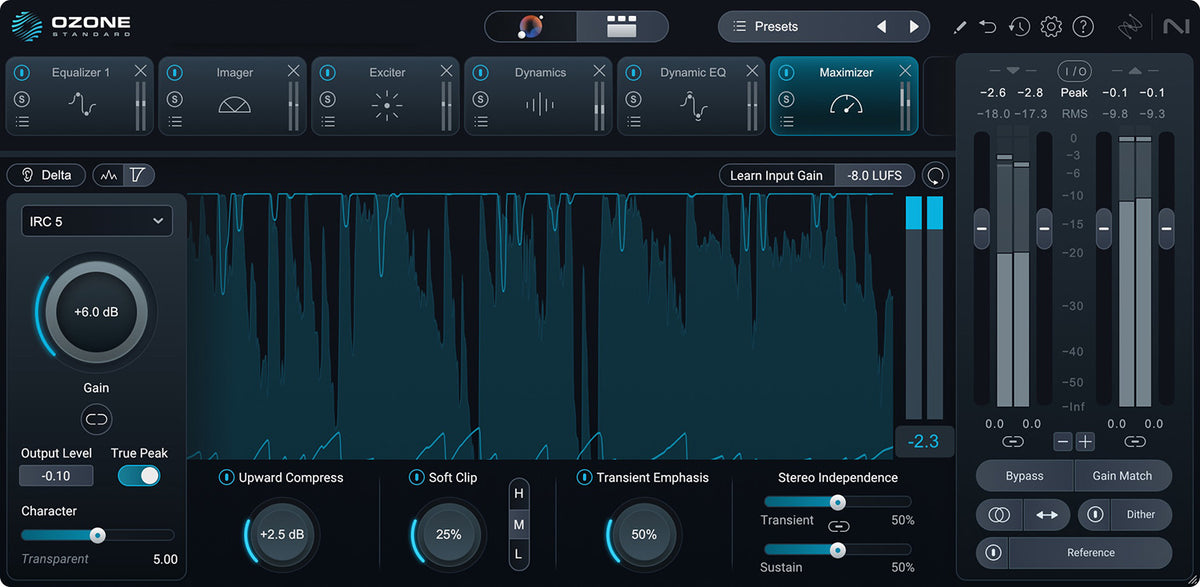The image size is (1200, 587).
Task: Select the H soft clip mode
Action: pos(518,493)
